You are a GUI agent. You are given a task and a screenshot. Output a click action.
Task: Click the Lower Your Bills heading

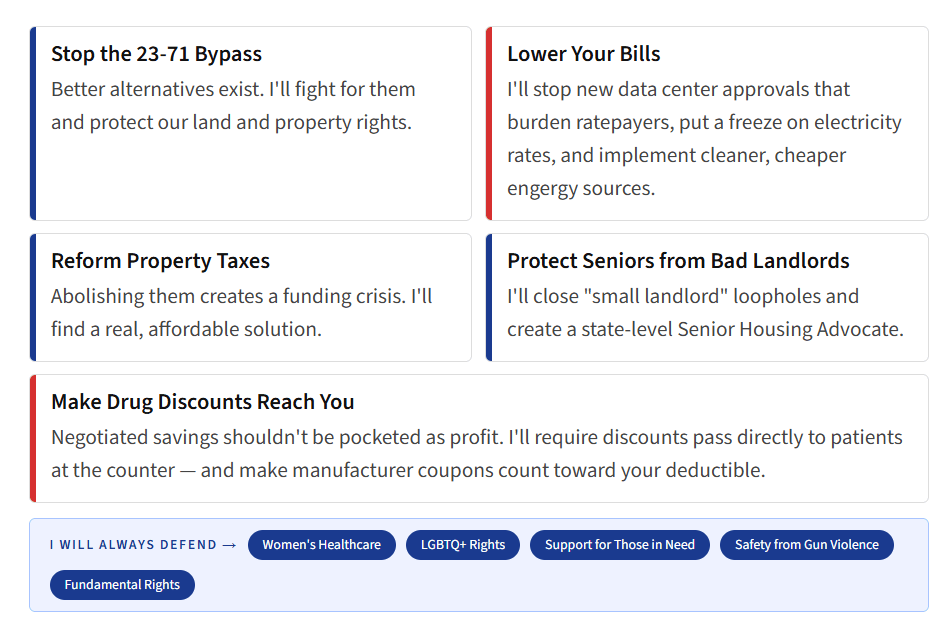coord(583,54)
